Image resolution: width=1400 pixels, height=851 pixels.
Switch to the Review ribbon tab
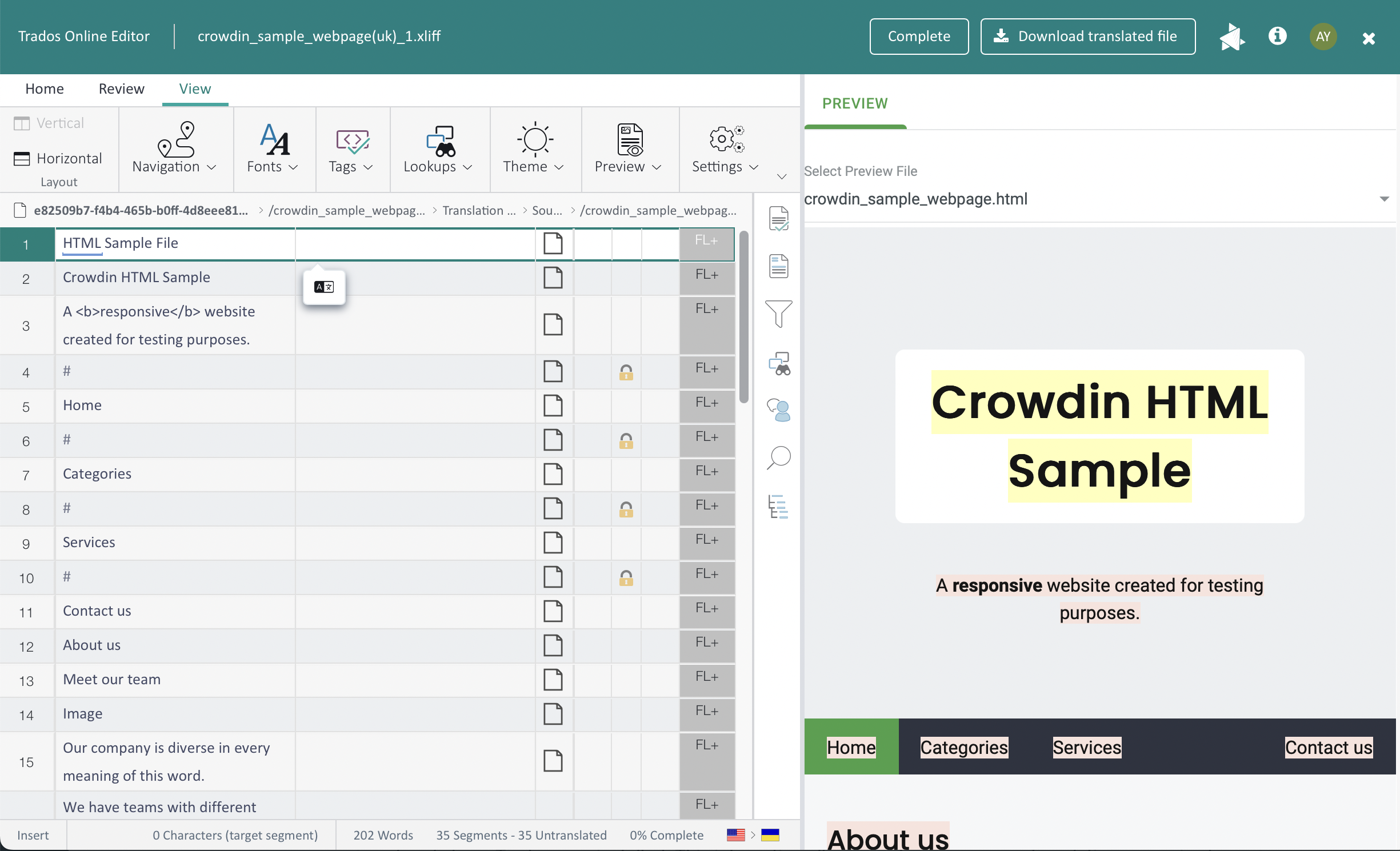point(121,89)
